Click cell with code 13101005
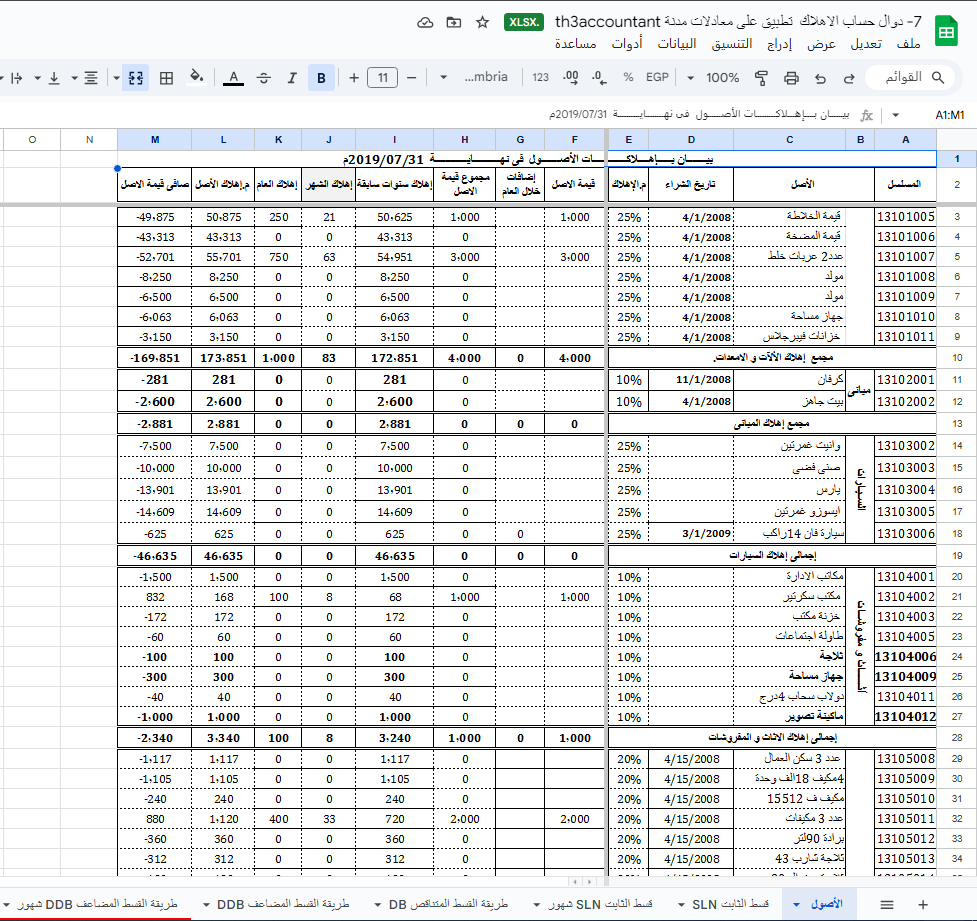The image size is (977, 921). (905, 217)
